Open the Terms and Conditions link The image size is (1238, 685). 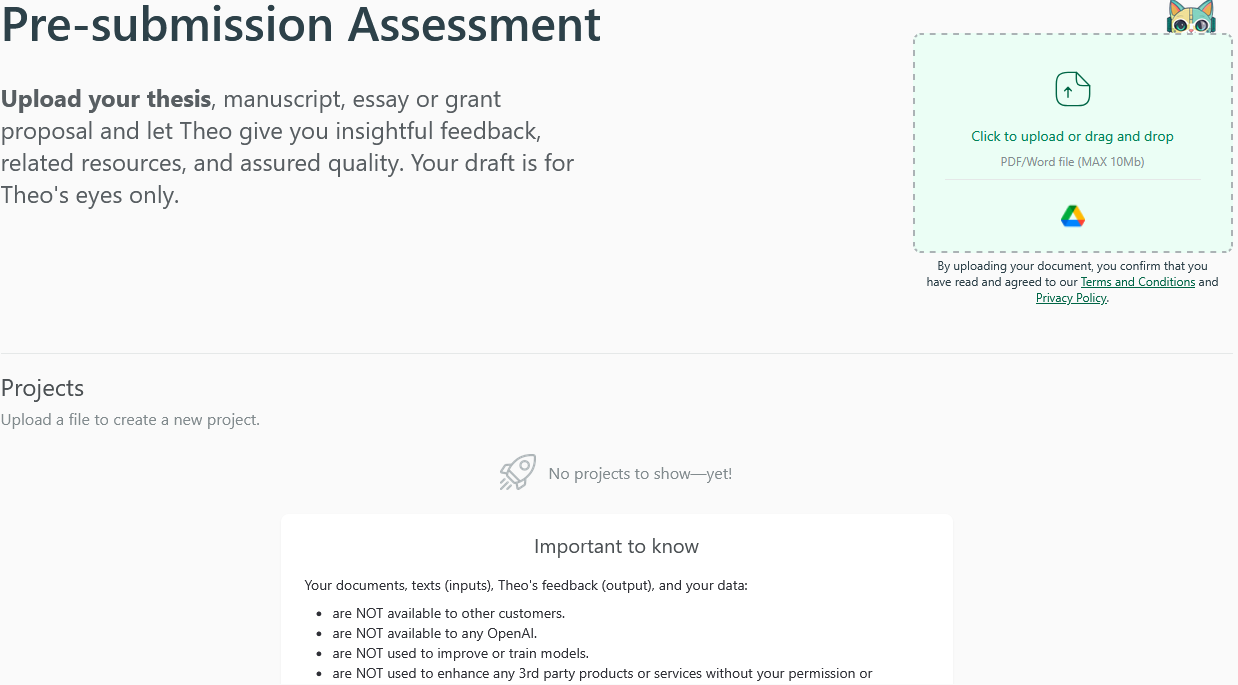(1137, 282)
